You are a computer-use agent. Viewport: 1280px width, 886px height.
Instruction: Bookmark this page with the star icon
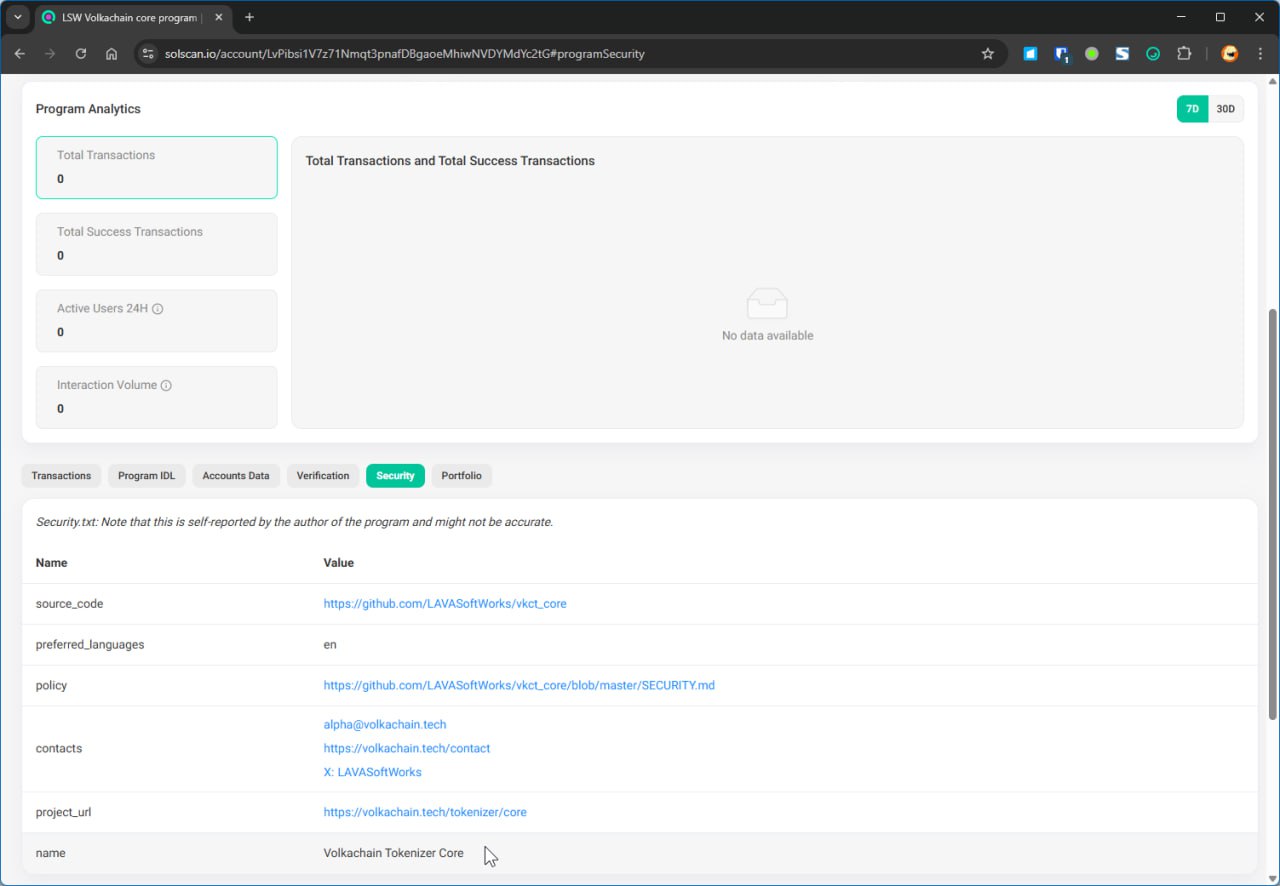coord(988,54)
